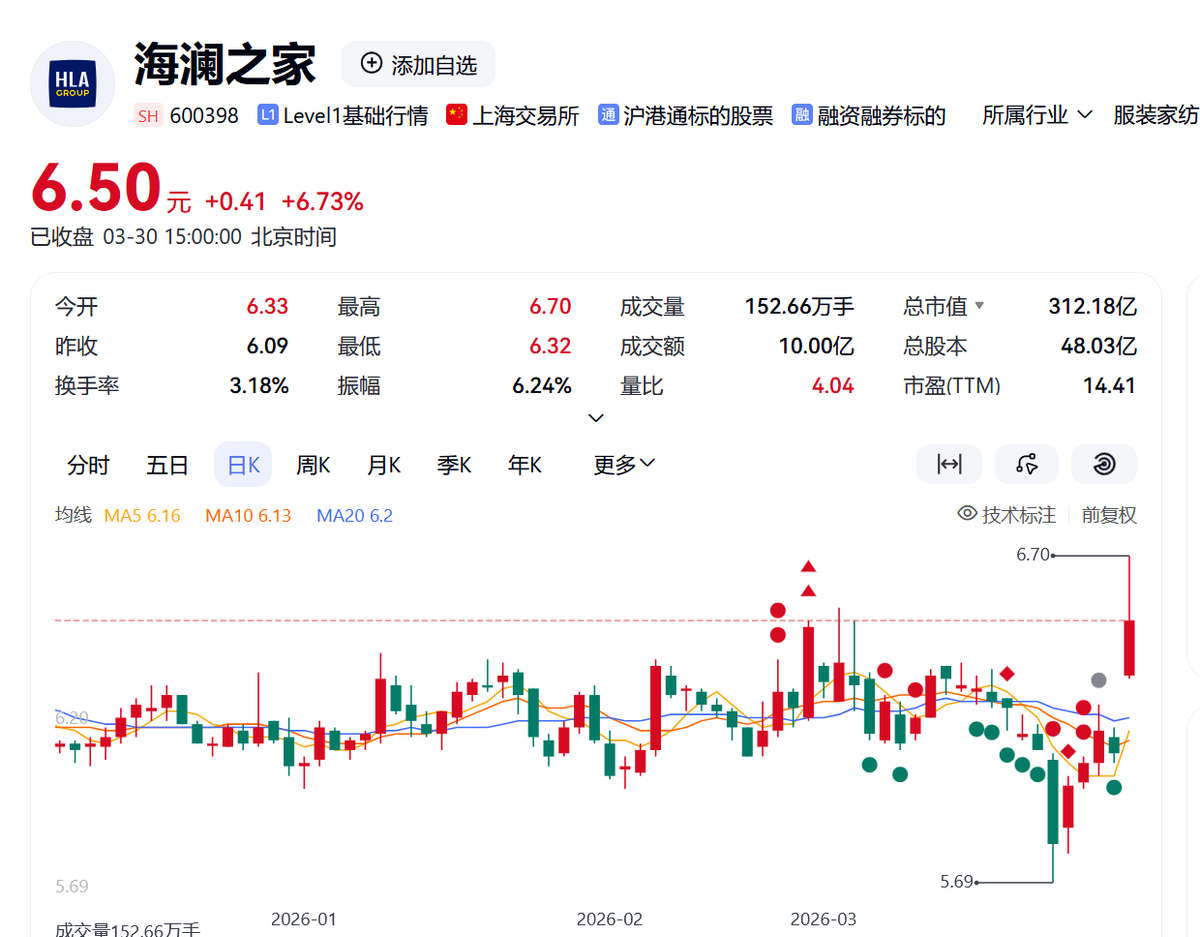The height and width of the screenshot is (937, 1200).
Task: Click the 6.70 high price label
Action: click(1032, 554)
